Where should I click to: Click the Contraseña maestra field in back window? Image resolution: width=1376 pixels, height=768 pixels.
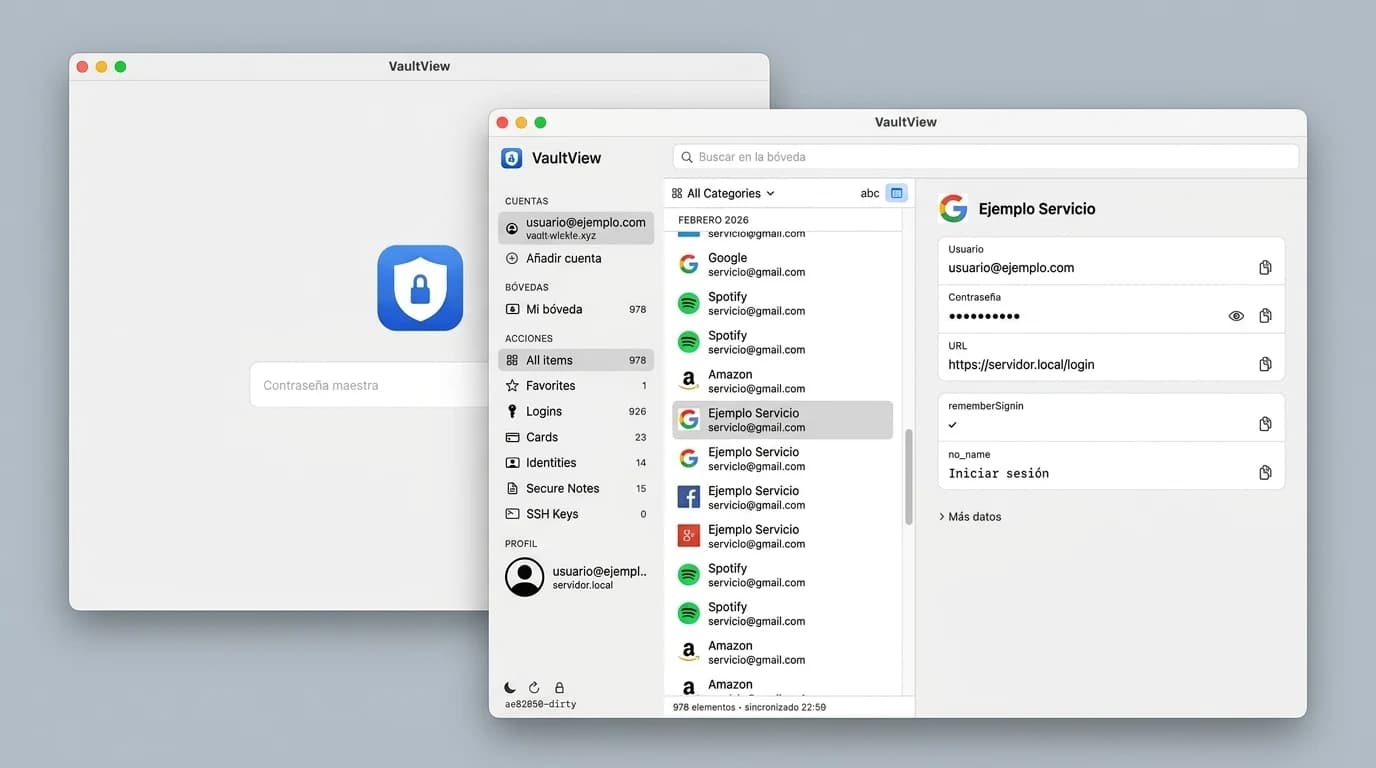click(370, 385)
